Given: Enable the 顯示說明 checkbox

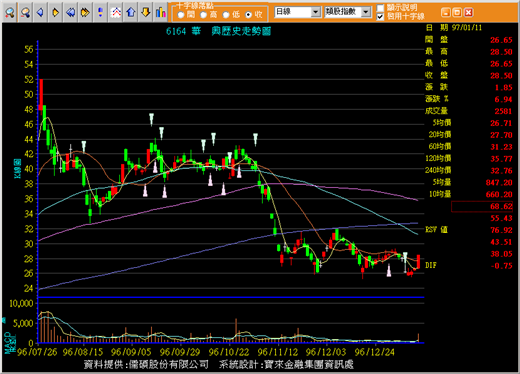Looking at the screenshot, I should pyautogui.click(x=380, y=8).
